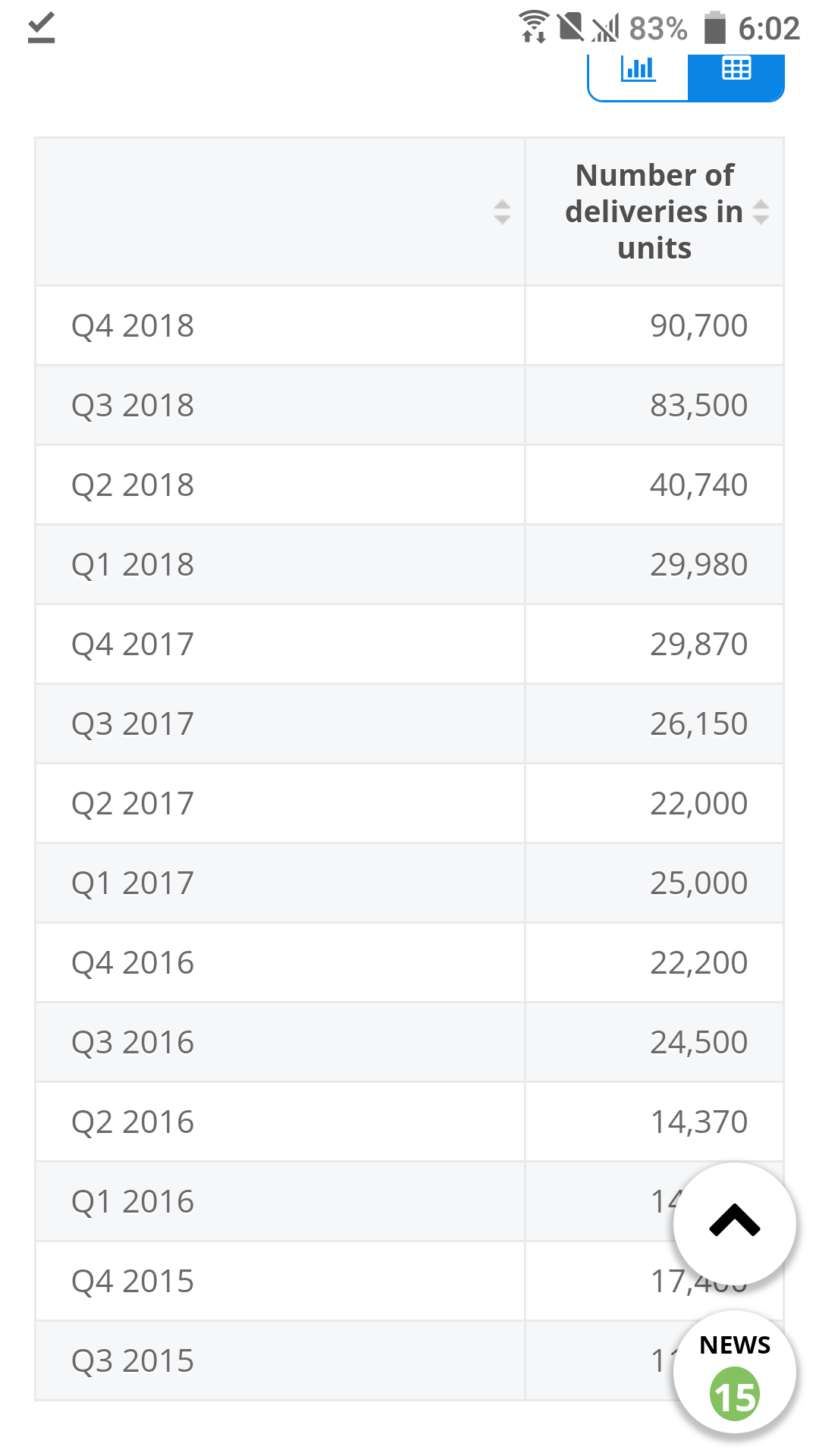Click the Number of deliveries header
Screen dimensions: 819x1456
coord(654,212)
